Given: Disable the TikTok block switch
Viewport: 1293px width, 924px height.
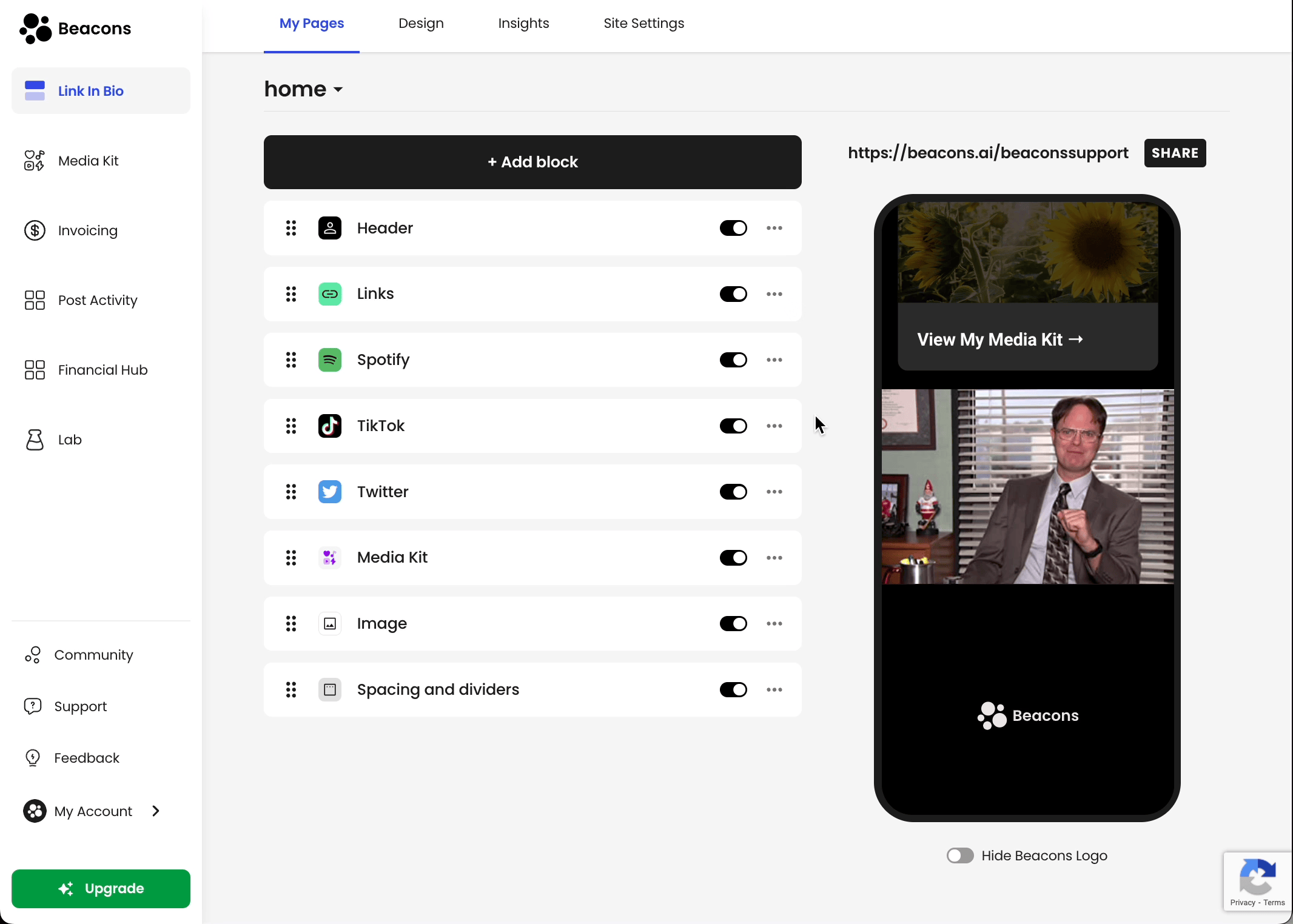Looking at the screenshot, I should click(733, 426).
